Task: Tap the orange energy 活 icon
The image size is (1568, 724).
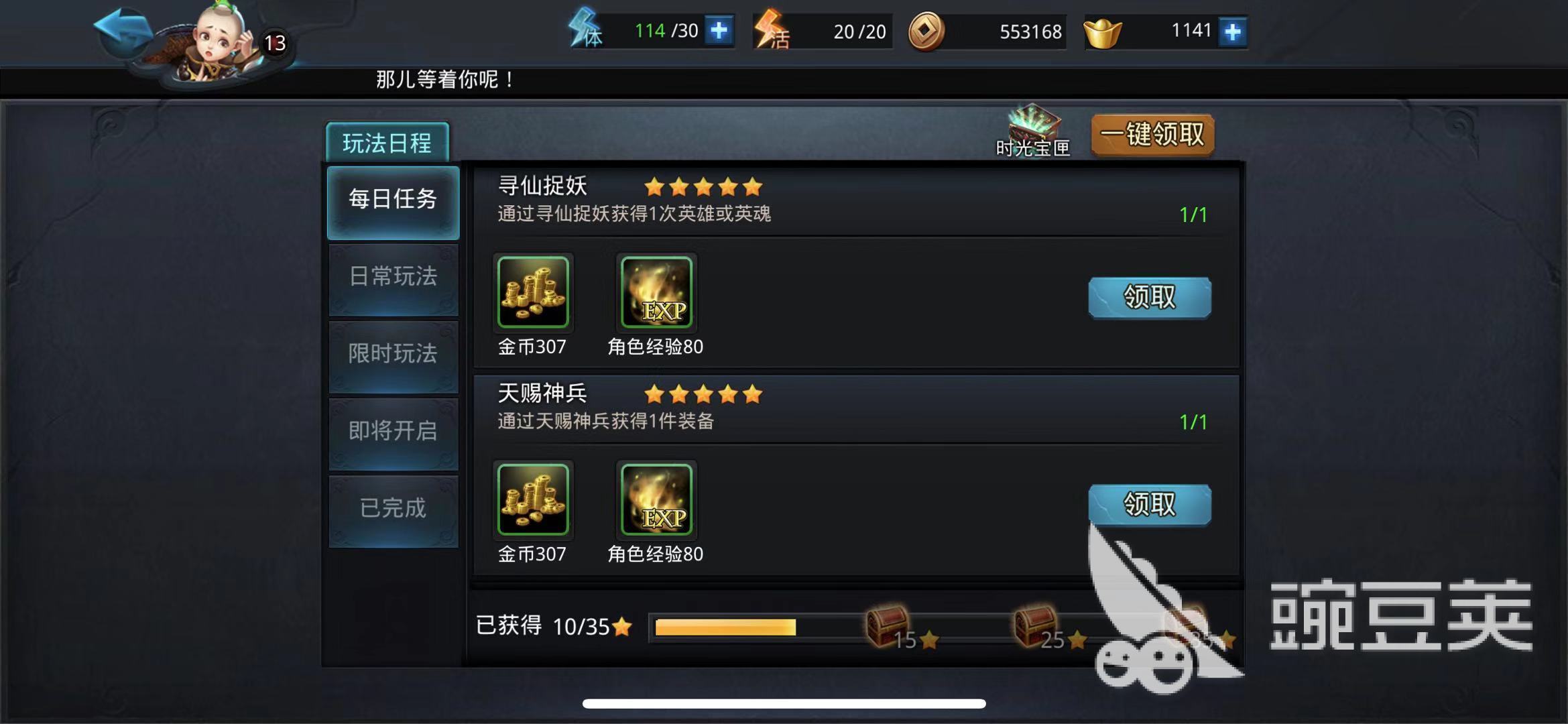Action: [x=772, y=30]
